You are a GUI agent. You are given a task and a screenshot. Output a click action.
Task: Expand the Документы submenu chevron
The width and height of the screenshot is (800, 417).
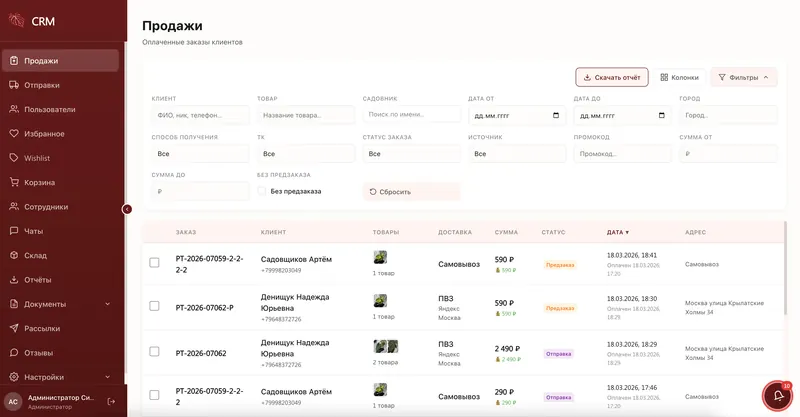coord(108,304)
